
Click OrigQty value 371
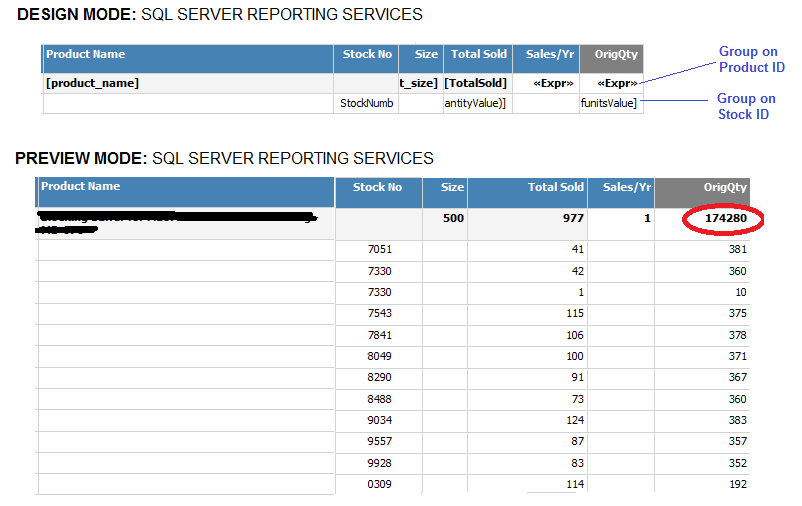pos(738,356)
